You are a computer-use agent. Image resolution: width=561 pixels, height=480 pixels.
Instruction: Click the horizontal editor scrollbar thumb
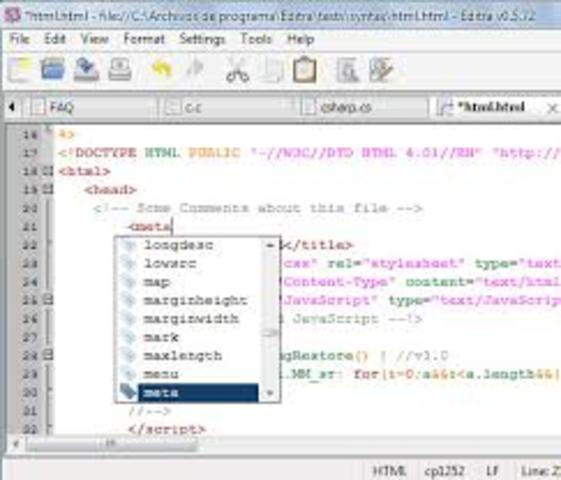(112, 444)
